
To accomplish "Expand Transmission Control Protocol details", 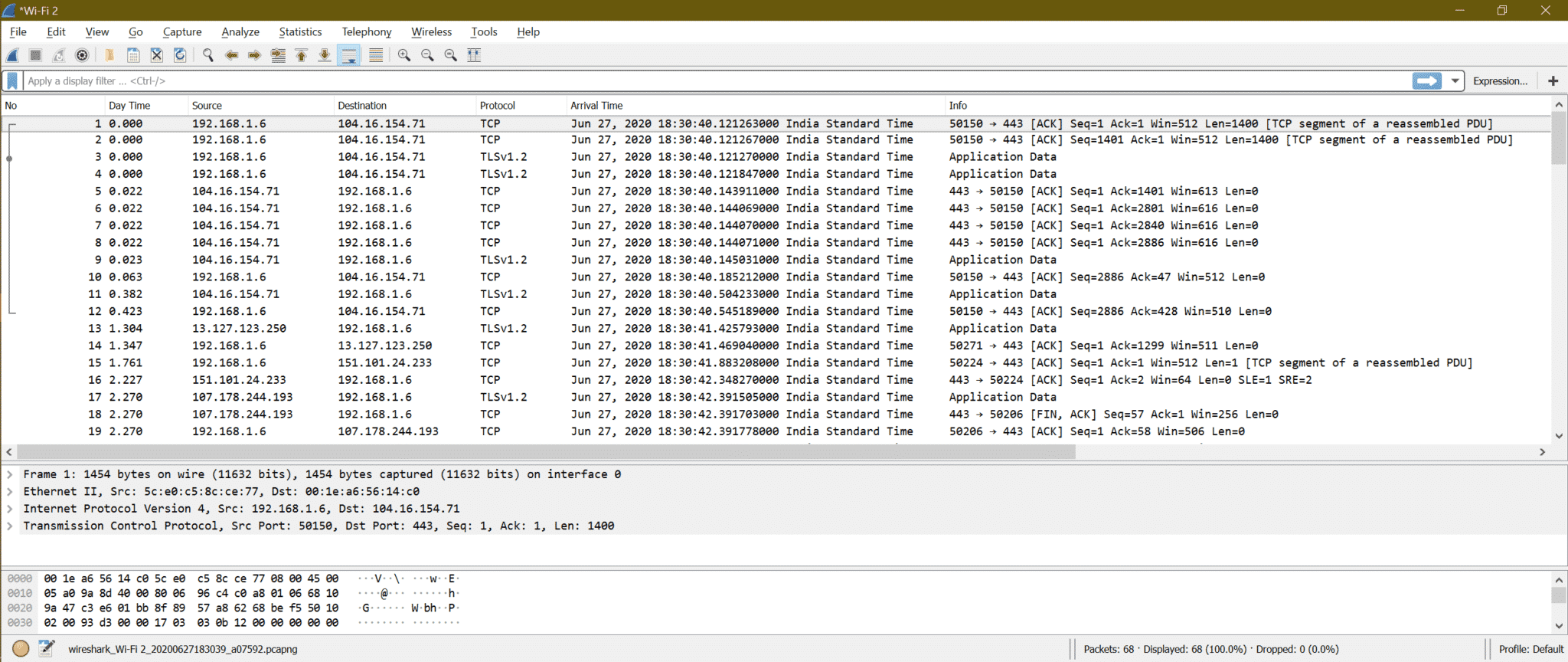I will pos(10,526).
